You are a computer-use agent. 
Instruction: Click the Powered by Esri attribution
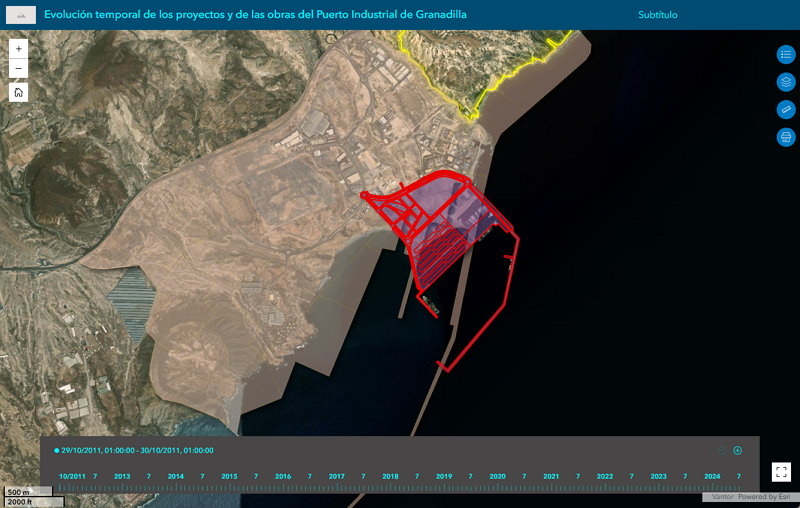click(x=764, y=497)
